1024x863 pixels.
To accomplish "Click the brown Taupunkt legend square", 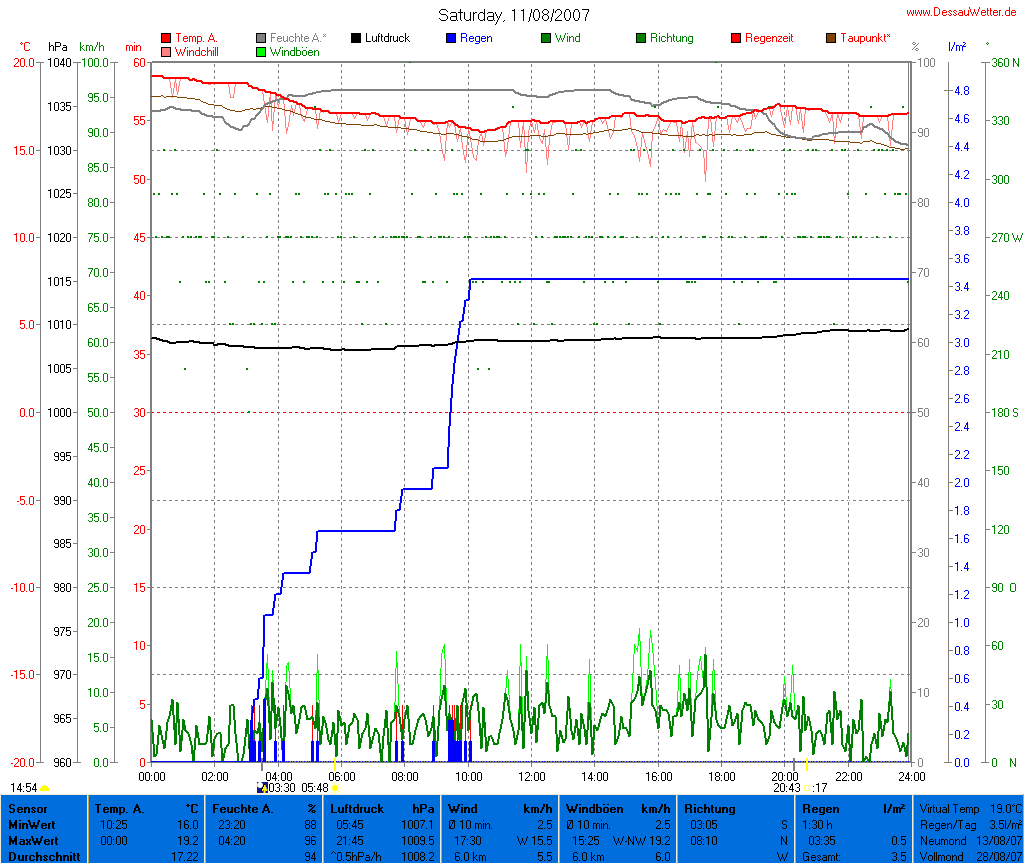I will (x=831, y=38).
